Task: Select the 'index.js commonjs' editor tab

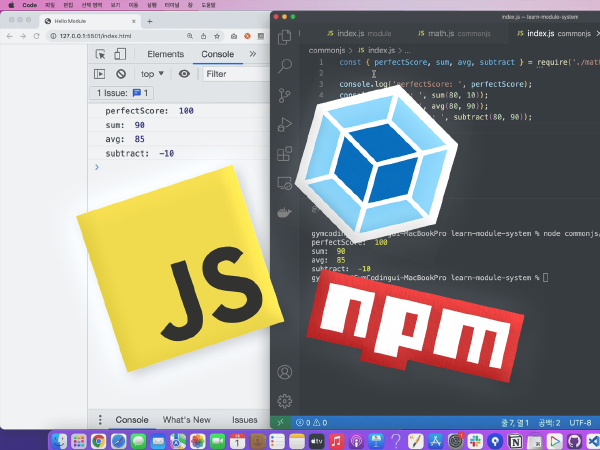Action: (x=553, y=34)
